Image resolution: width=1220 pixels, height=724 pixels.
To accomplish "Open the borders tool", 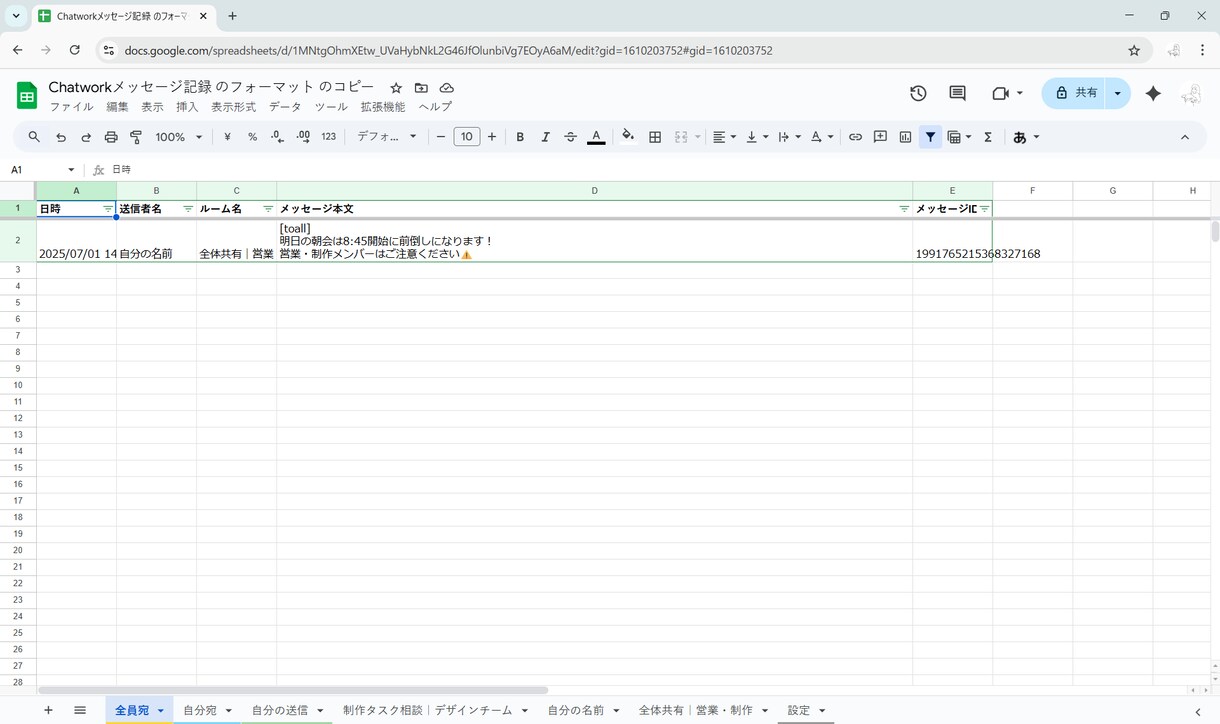I will (655, 137).
